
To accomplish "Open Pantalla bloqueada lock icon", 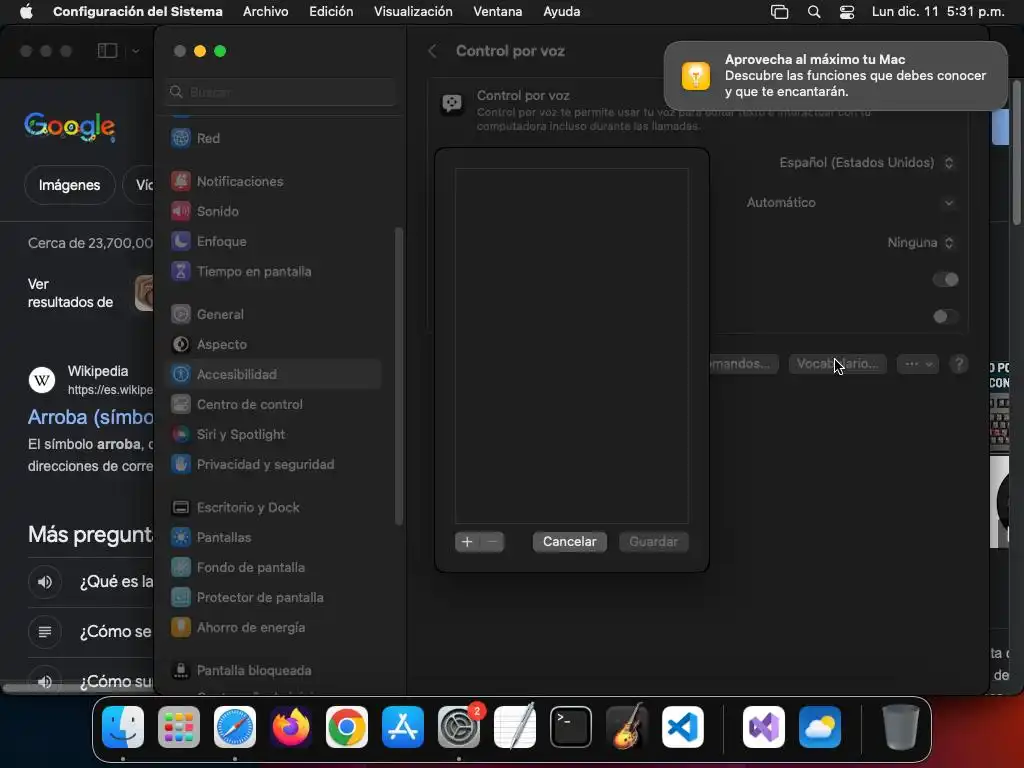I will [x=181, y=671].
